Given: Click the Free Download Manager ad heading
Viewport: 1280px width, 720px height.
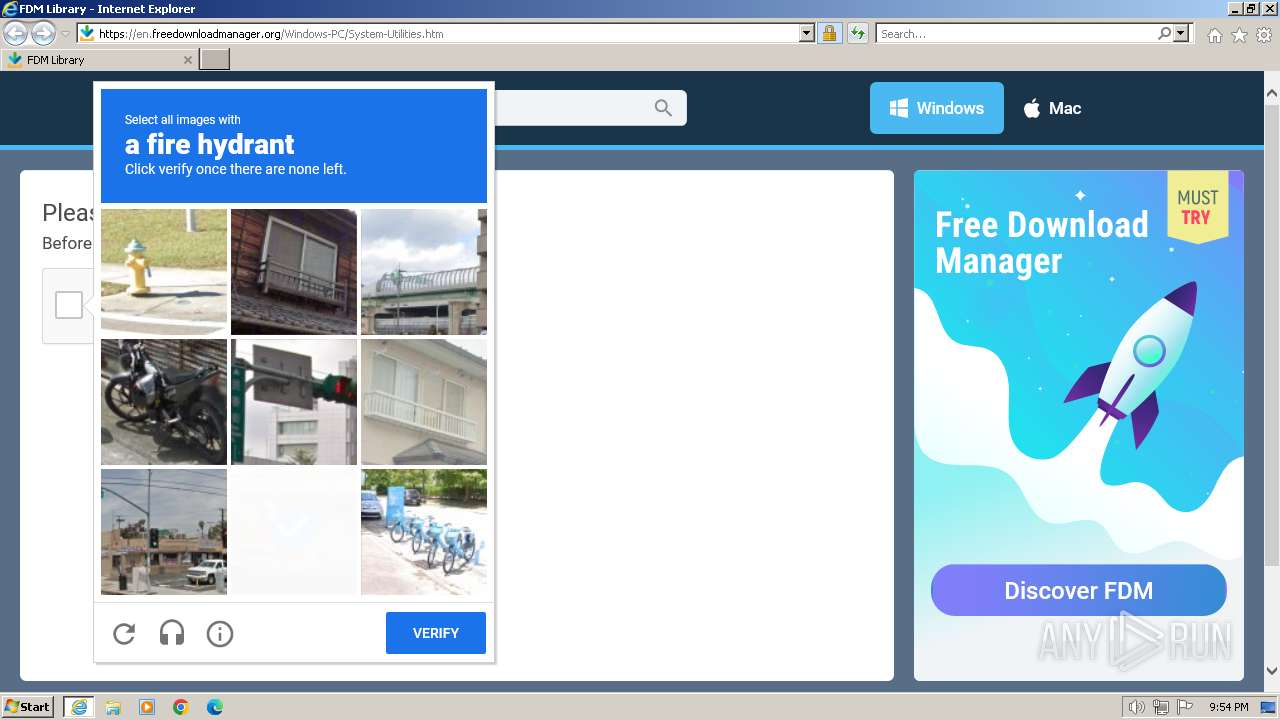Looking at the screenshot, I should point(1041,242).
